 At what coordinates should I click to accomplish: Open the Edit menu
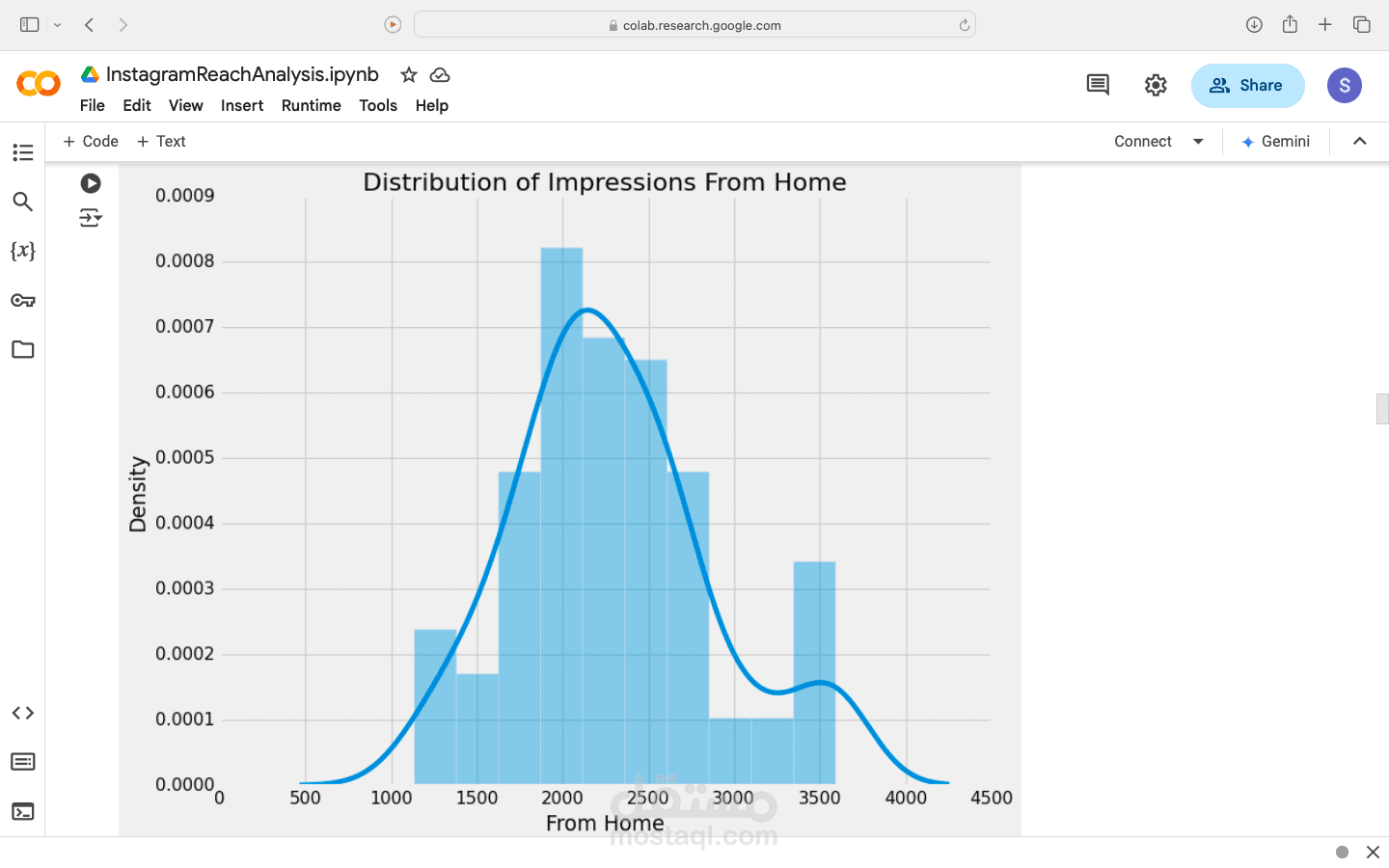coord(137,105)
